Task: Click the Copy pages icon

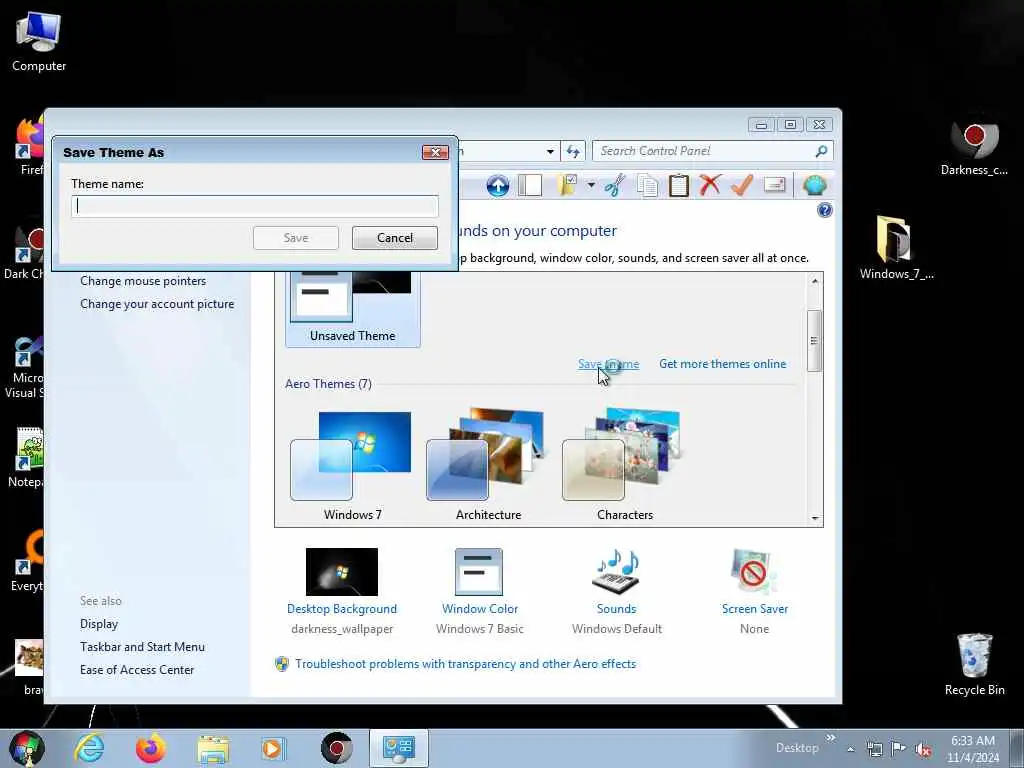Action: 647,185
